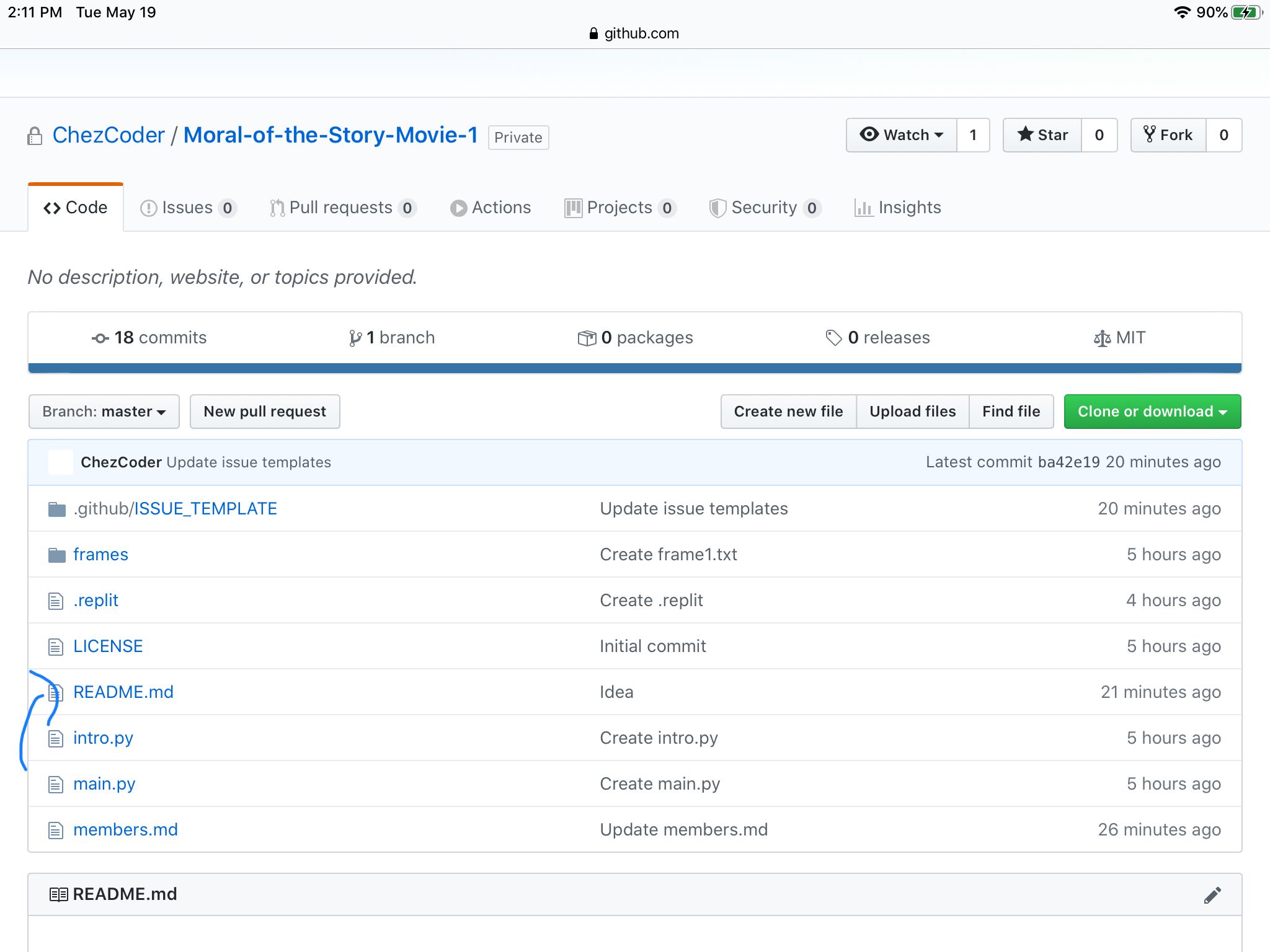Click the private repo lock icon

pyautogui.click(x=35, y=136)
